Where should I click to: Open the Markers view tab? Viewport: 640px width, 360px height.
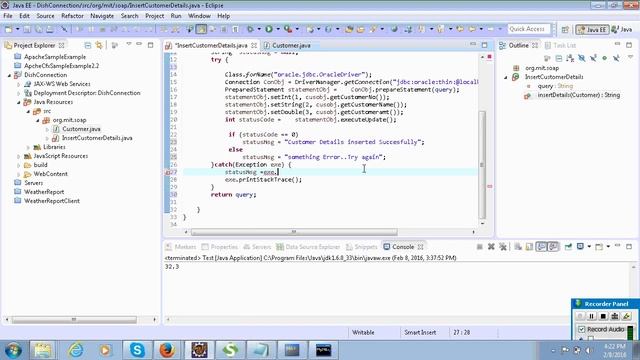pyautogui.click(x=181, y=247)
